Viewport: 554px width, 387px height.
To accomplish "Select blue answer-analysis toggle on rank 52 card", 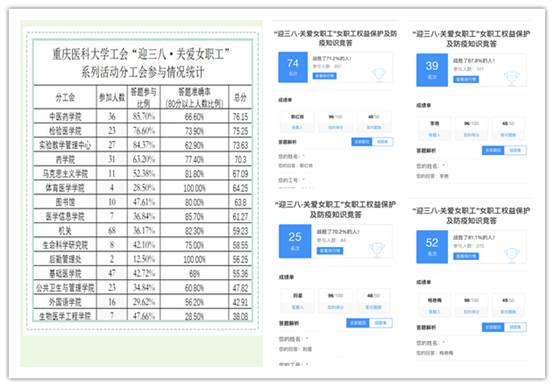I will tap(493, 327).
